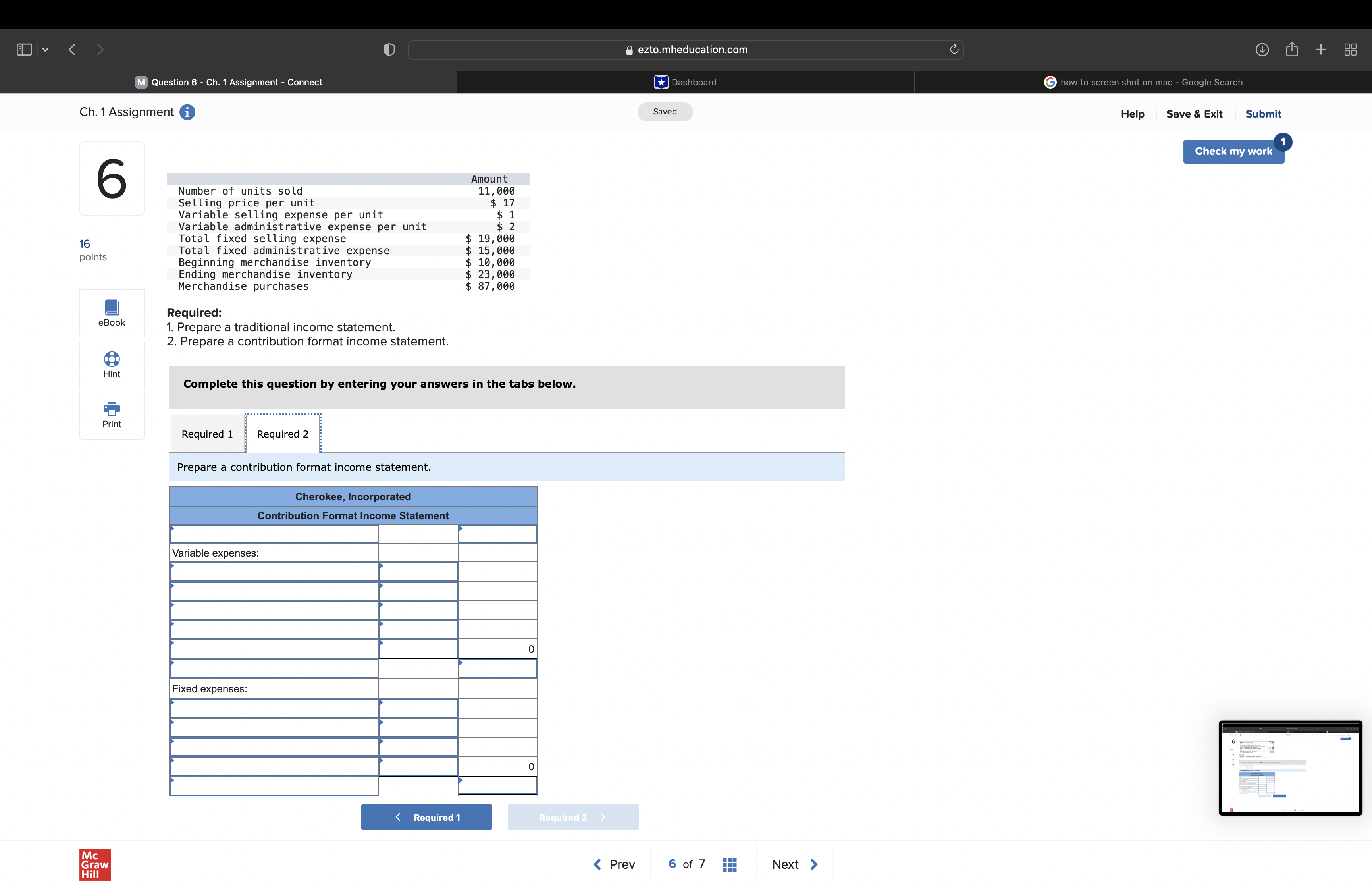The height and width of the screenshot is (887, 1372).
Task: Open the sidebar chevron dropdown
Action: 46,50
